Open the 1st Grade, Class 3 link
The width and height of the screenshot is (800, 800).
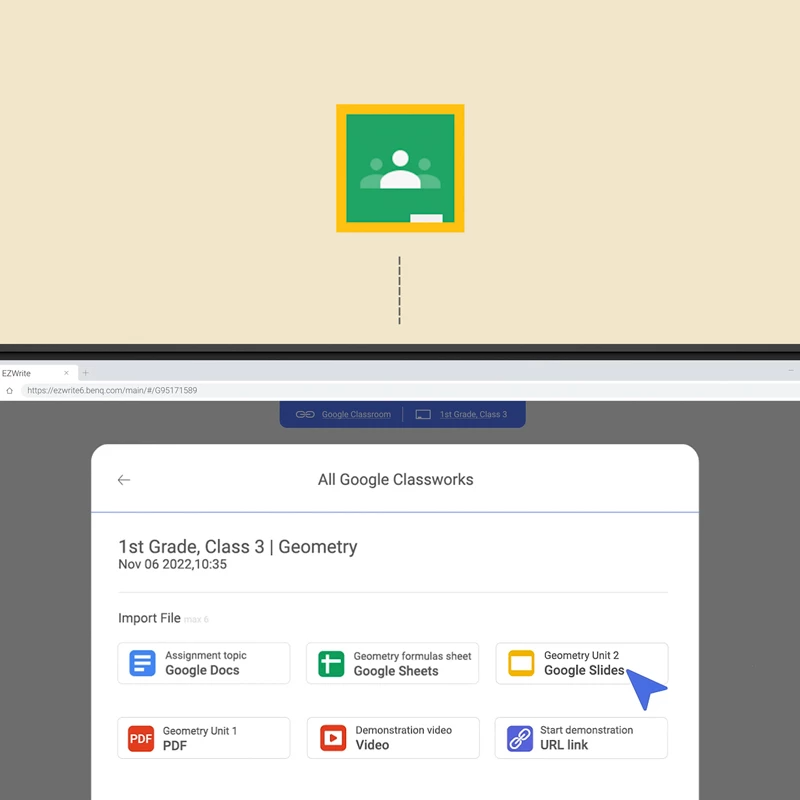(473, 414)
